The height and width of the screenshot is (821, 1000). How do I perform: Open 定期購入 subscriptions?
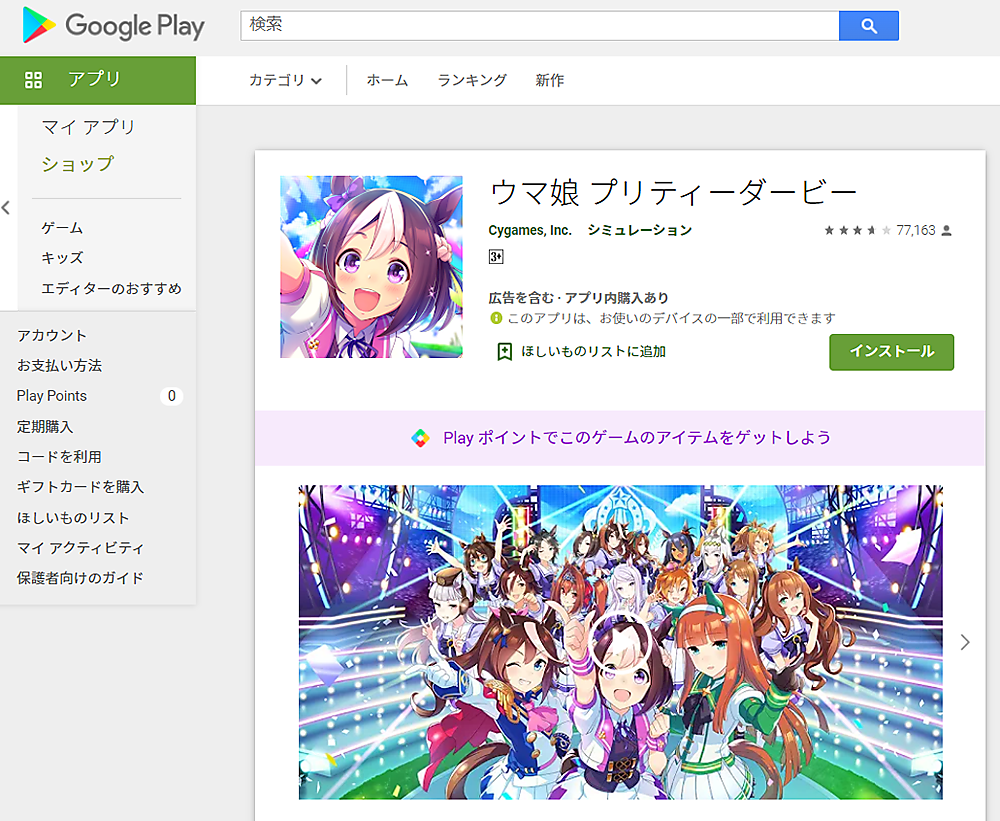(45, 426)
